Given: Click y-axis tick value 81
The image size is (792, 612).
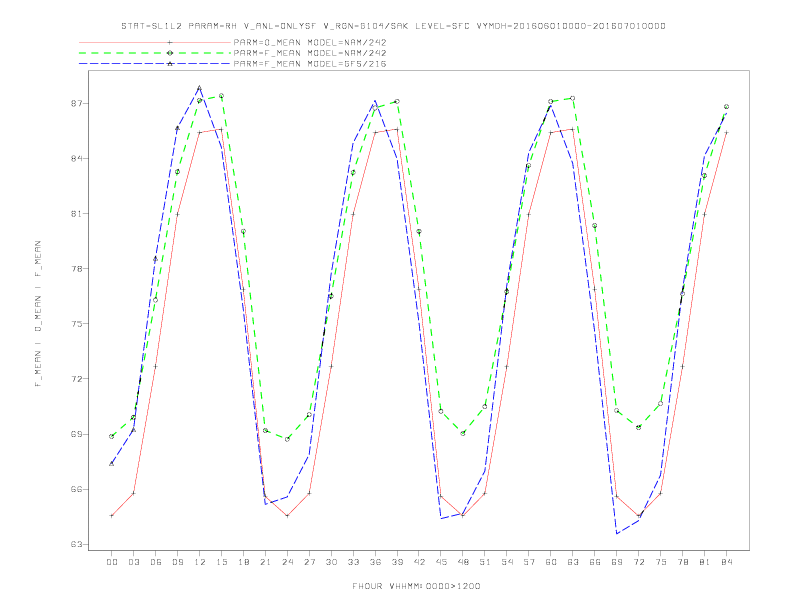Looking at the screenshot, I should tap(76, 214).
